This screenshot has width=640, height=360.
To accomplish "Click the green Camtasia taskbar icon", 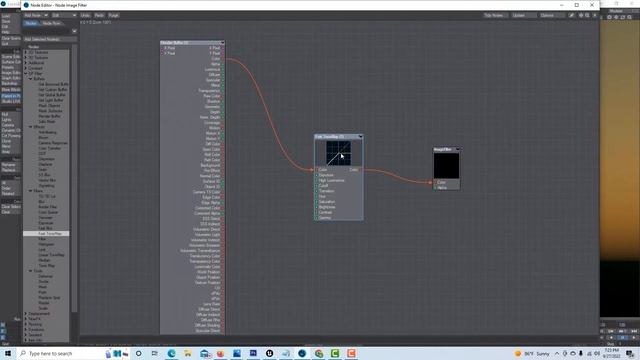I will tap(335, 353).
